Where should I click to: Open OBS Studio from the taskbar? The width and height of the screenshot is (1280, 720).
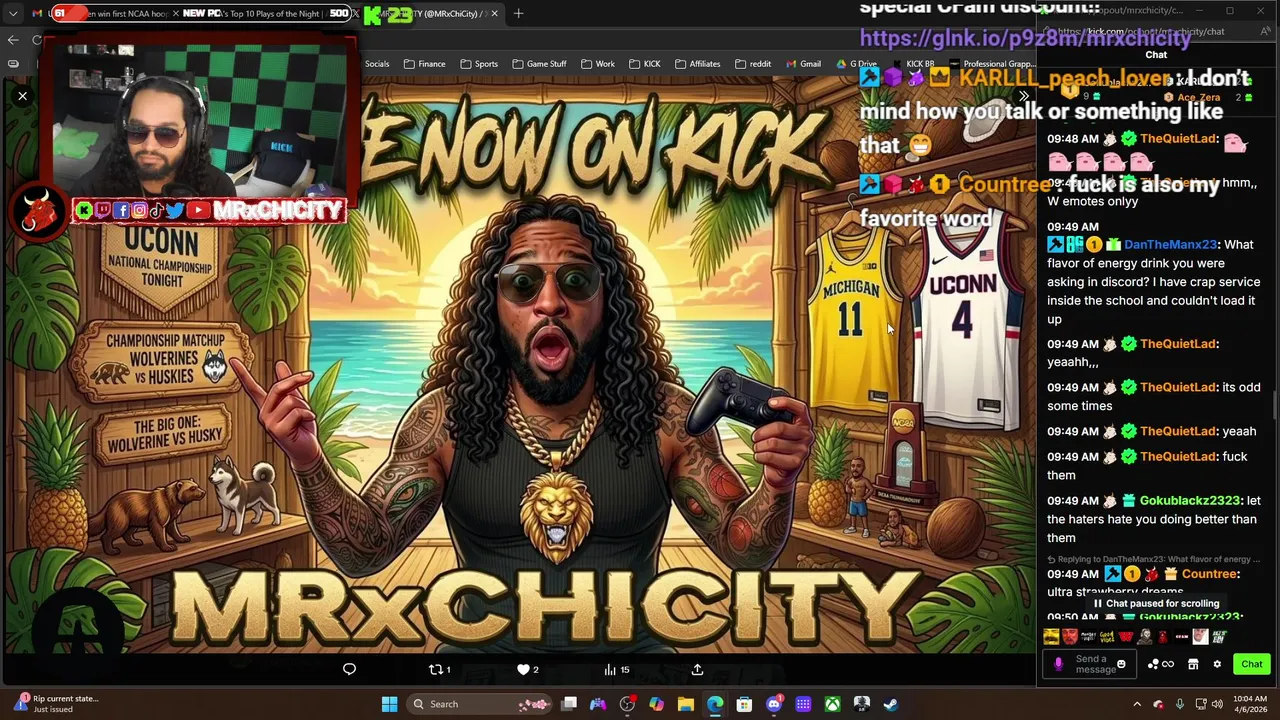[627, 704]
